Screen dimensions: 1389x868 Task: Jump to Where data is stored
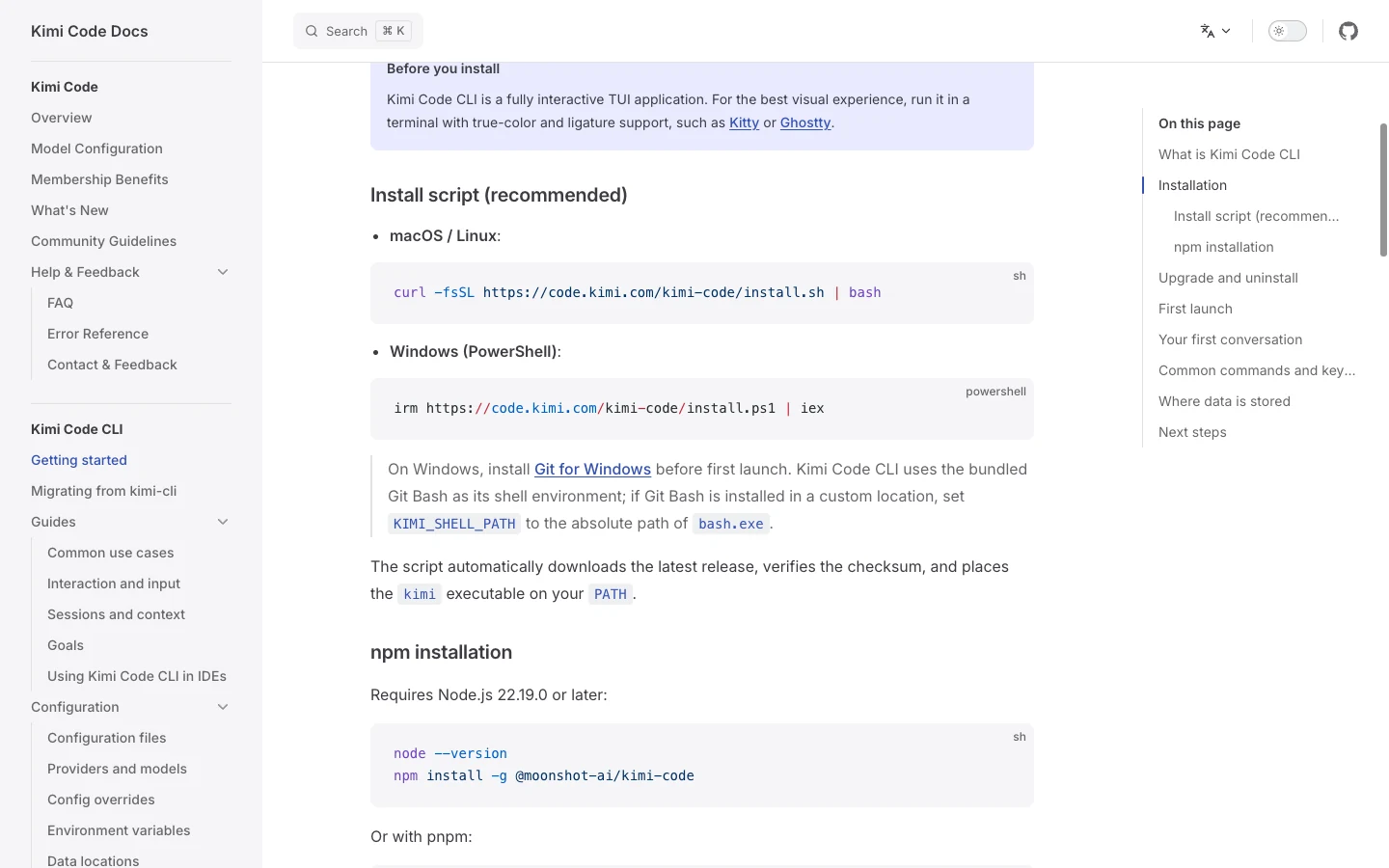(1224, 401)
